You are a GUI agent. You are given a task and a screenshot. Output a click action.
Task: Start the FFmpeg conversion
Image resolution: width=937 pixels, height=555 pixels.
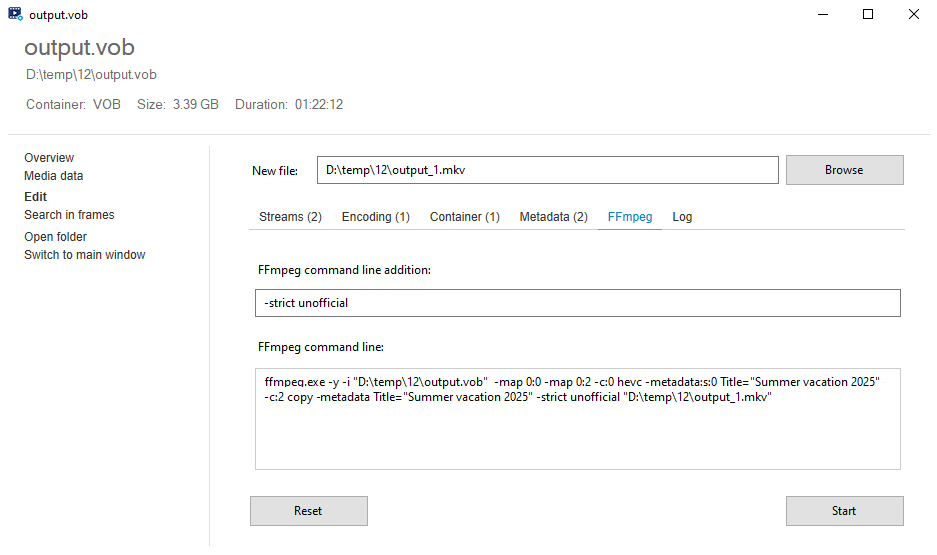pos(844,511)
